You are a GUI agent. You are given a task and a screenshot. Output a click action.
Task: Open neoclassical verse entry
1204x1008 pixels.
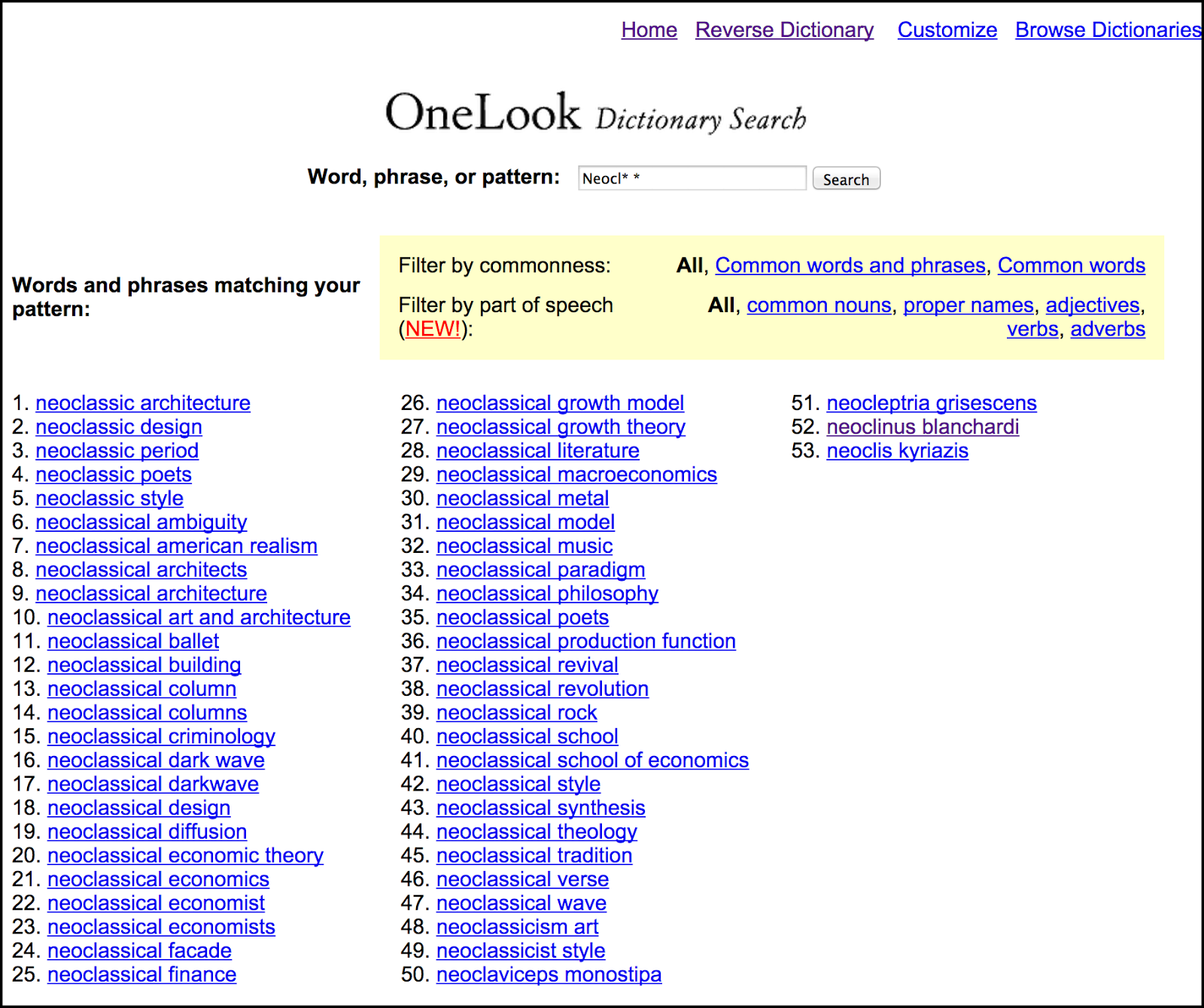pyautogui.click(x=522, y=879)
